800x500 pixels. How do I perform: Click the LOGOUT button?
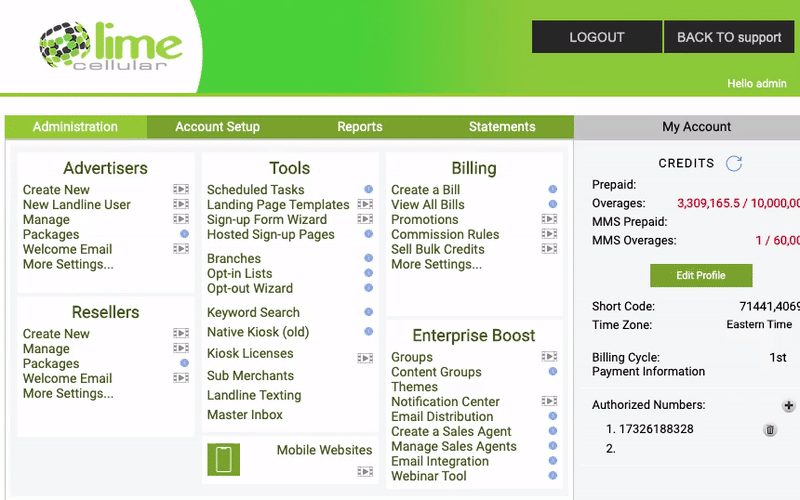click(596, 37)
